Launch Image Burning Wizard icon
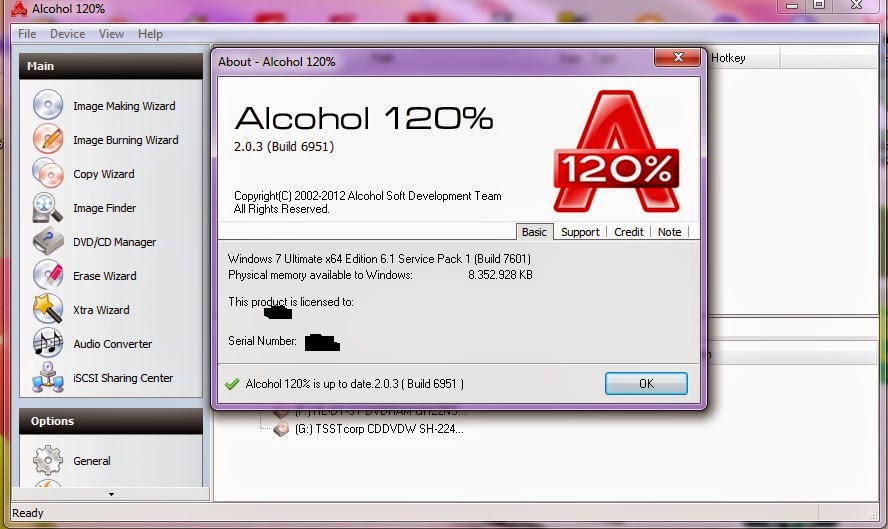 pyautogui.click(x=48, y=139)
